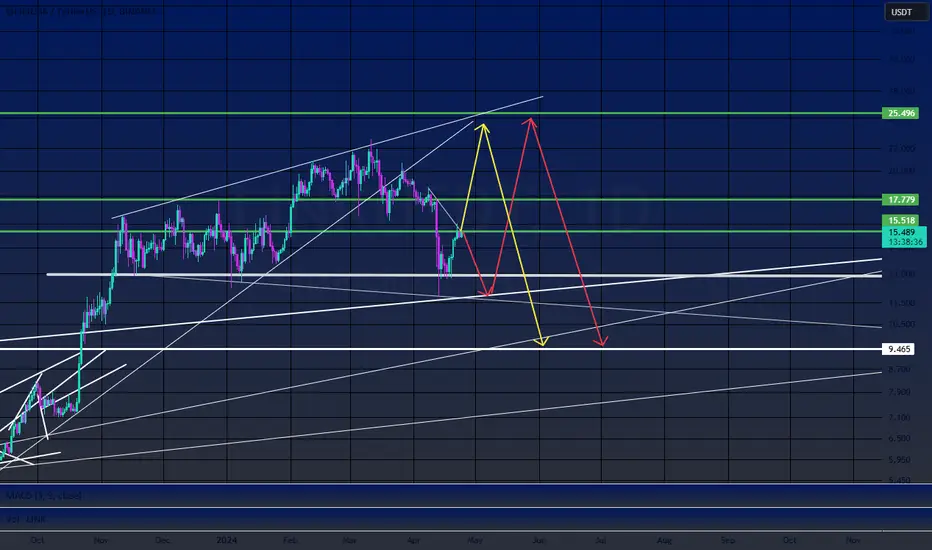Select the green horizontal line at 17.779

pos(440,199)
